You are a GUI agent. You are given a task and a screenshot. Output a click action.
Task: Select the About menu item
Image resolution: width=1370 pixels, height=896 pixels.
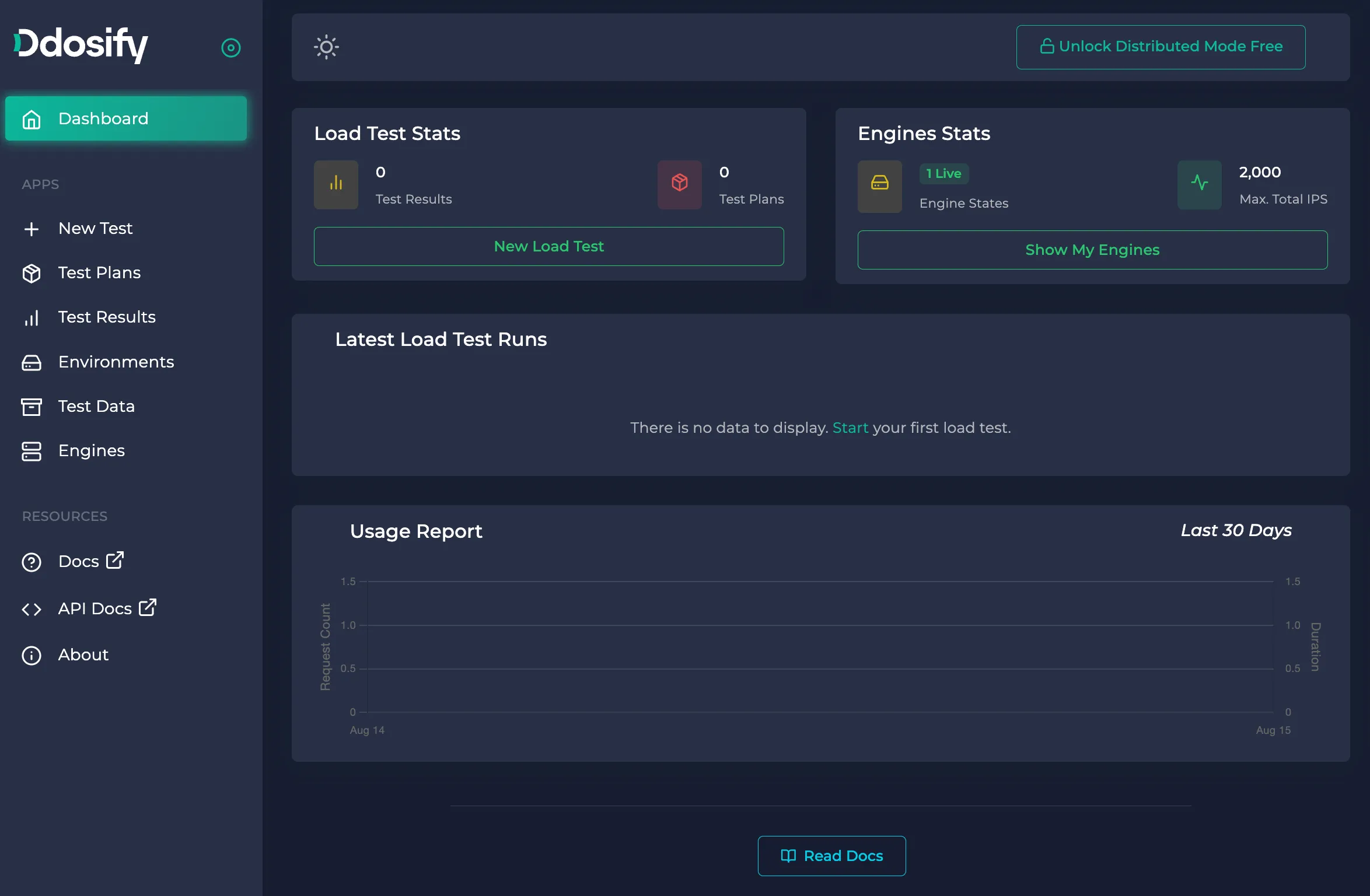[x=83, y=654]
